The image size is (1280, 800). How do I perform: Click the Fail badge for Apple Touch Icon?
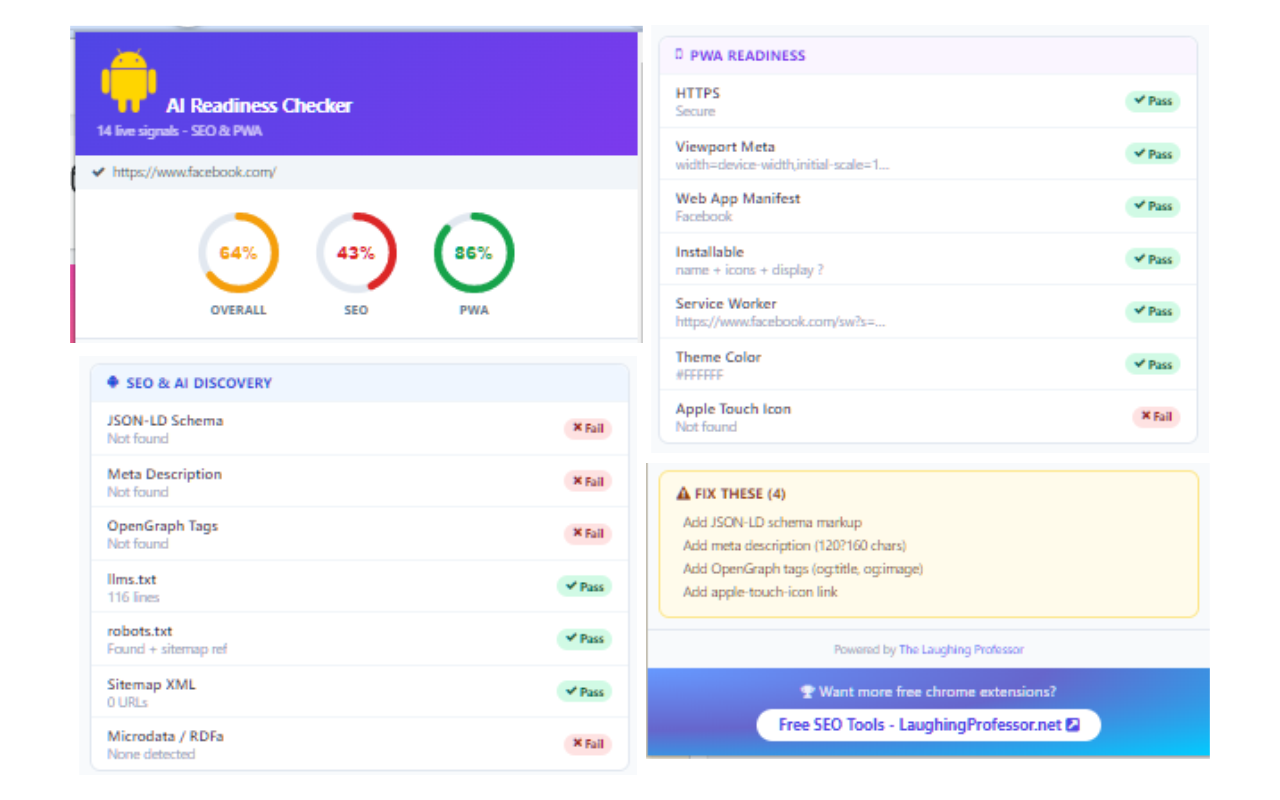coord(1156,416)
